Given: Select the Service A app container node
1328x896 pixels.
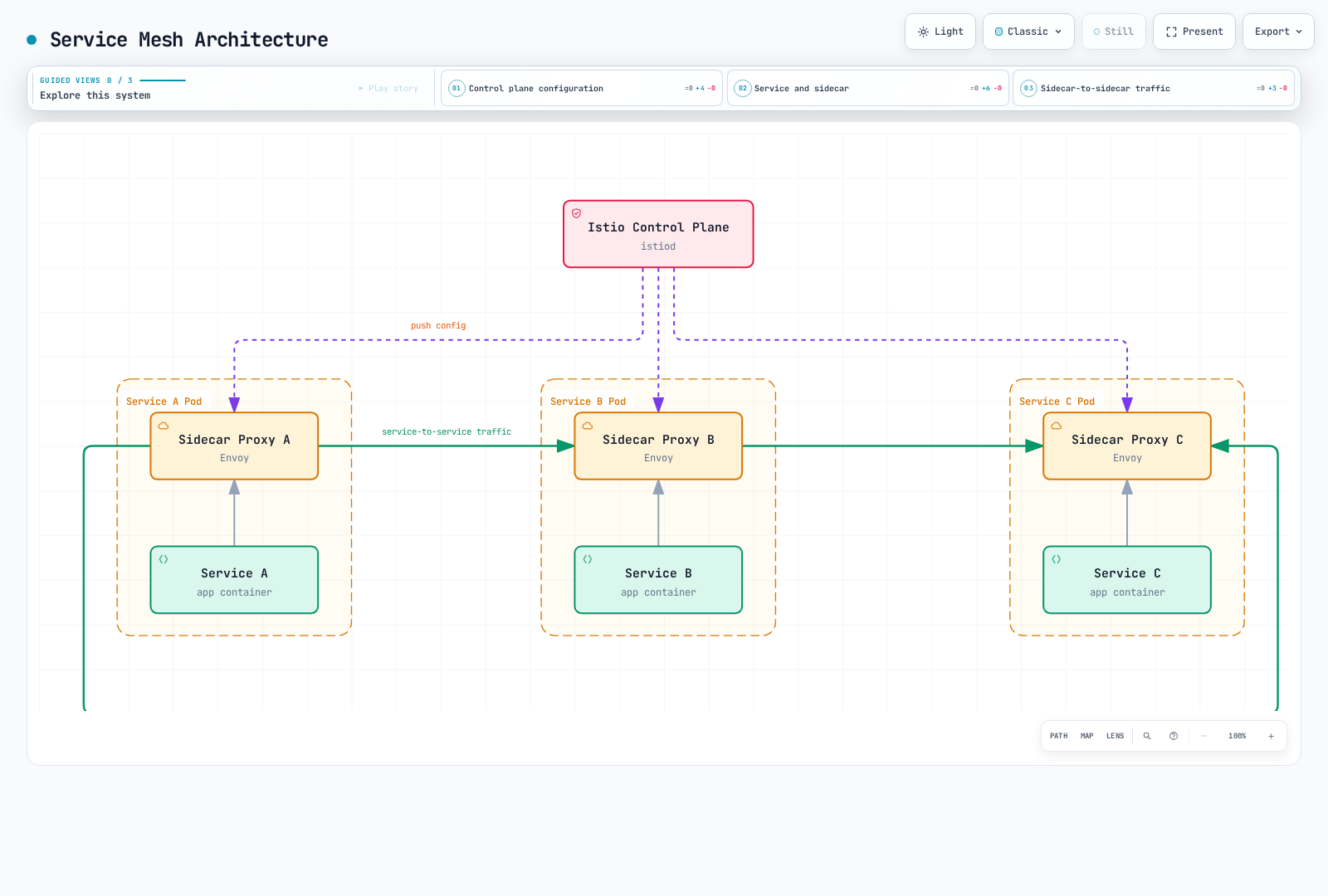Looking at the screenshot, I should (234, 580).
